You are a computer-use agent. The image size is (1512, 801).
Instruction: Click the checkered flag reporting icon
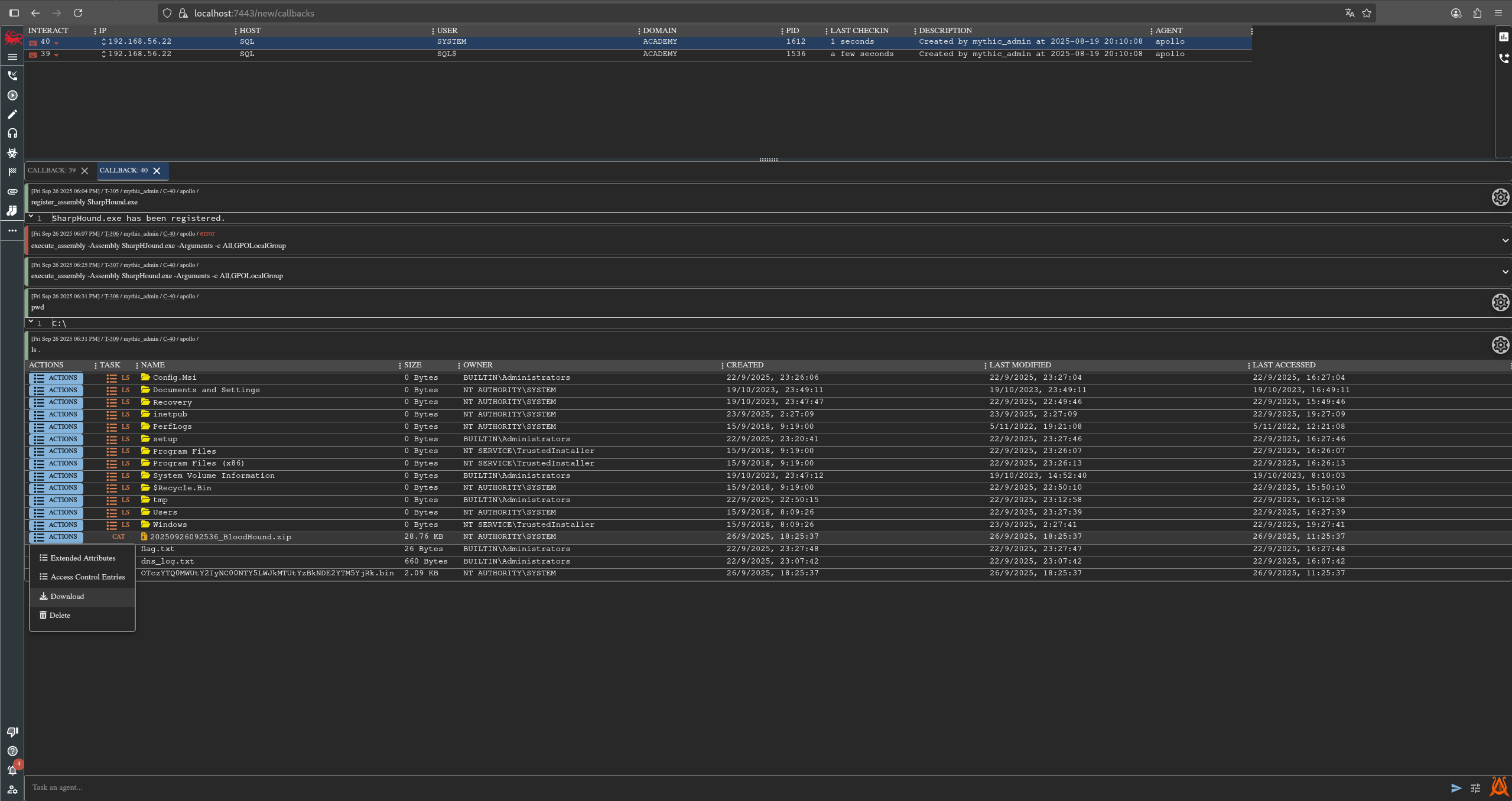click(x=12, y=172)
